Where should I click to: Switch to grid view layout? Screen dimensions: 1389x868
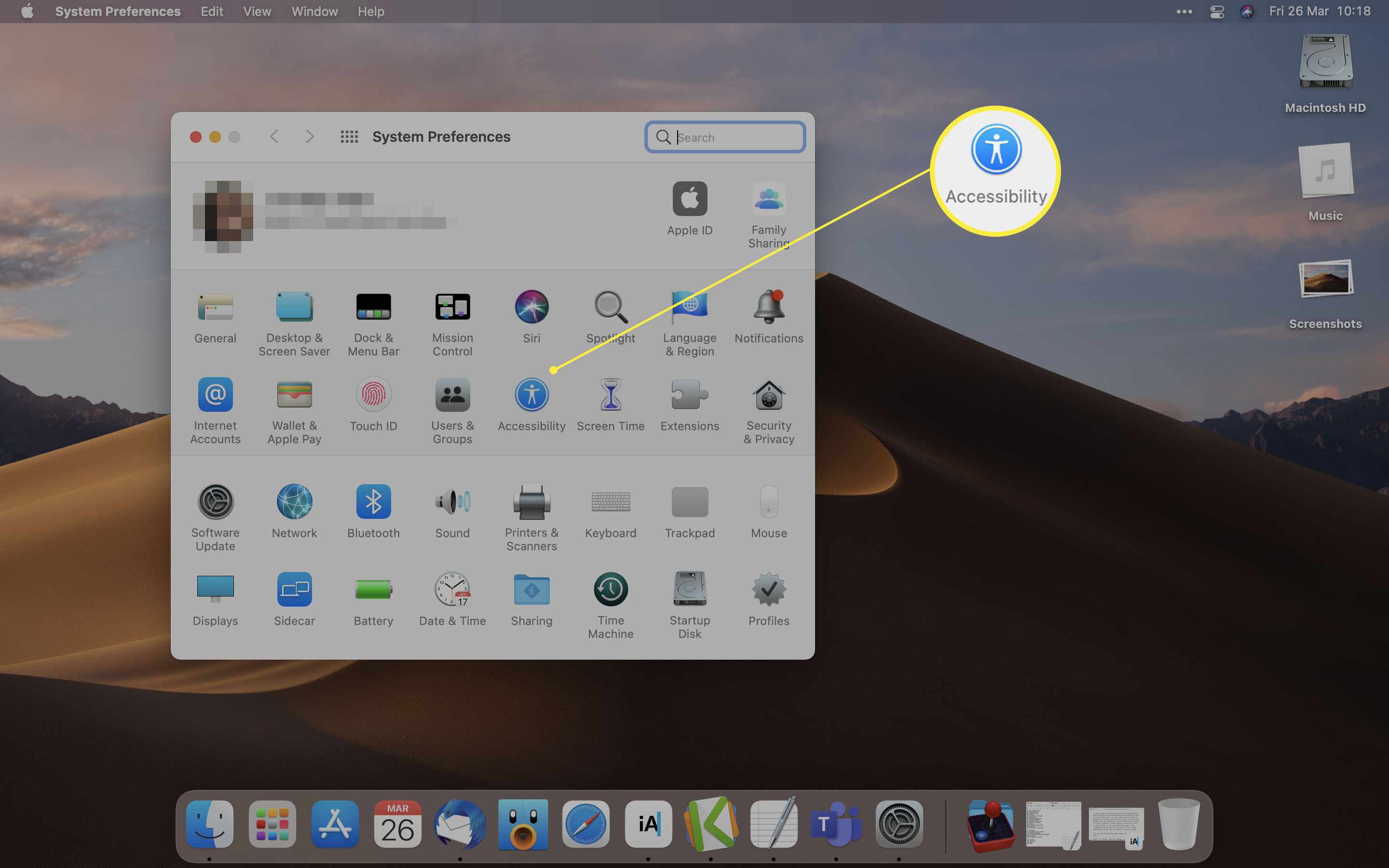[x=350, y=136]
